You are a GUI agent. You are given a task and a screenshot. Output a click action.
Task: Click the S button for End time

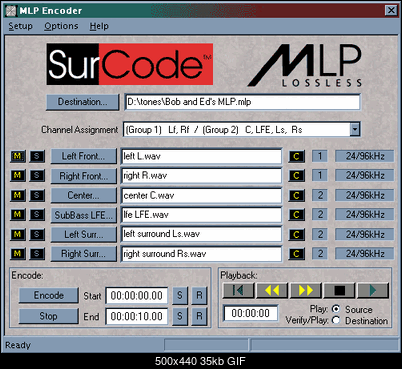(x=180, y=316)
